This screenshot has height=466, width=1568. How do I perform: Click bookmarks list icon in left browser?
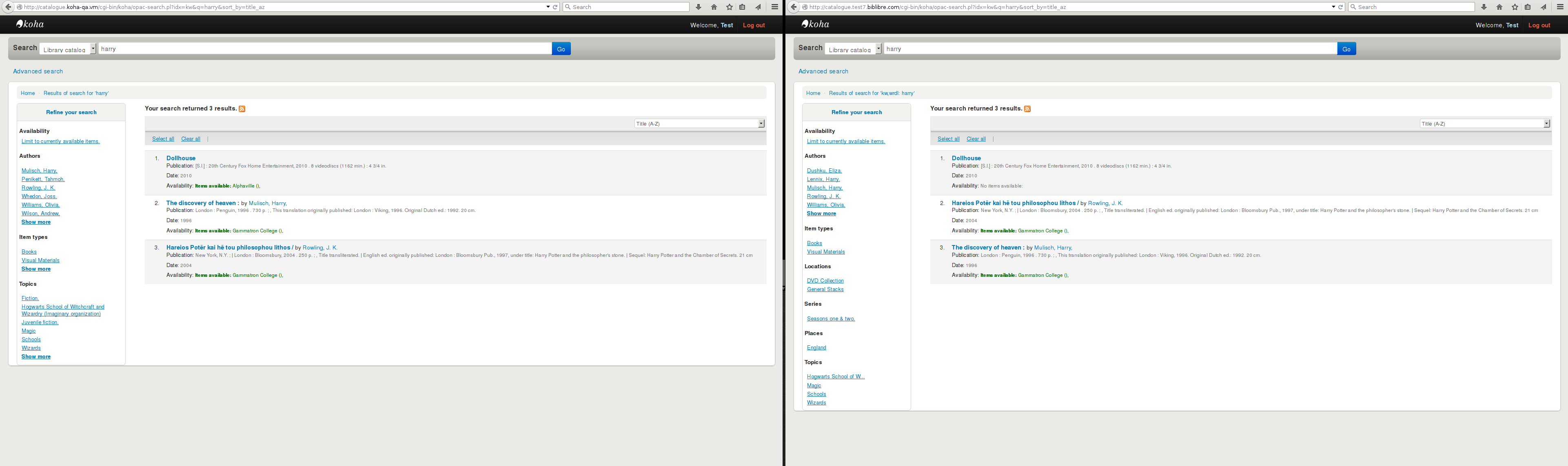click(x=742, y=7)
